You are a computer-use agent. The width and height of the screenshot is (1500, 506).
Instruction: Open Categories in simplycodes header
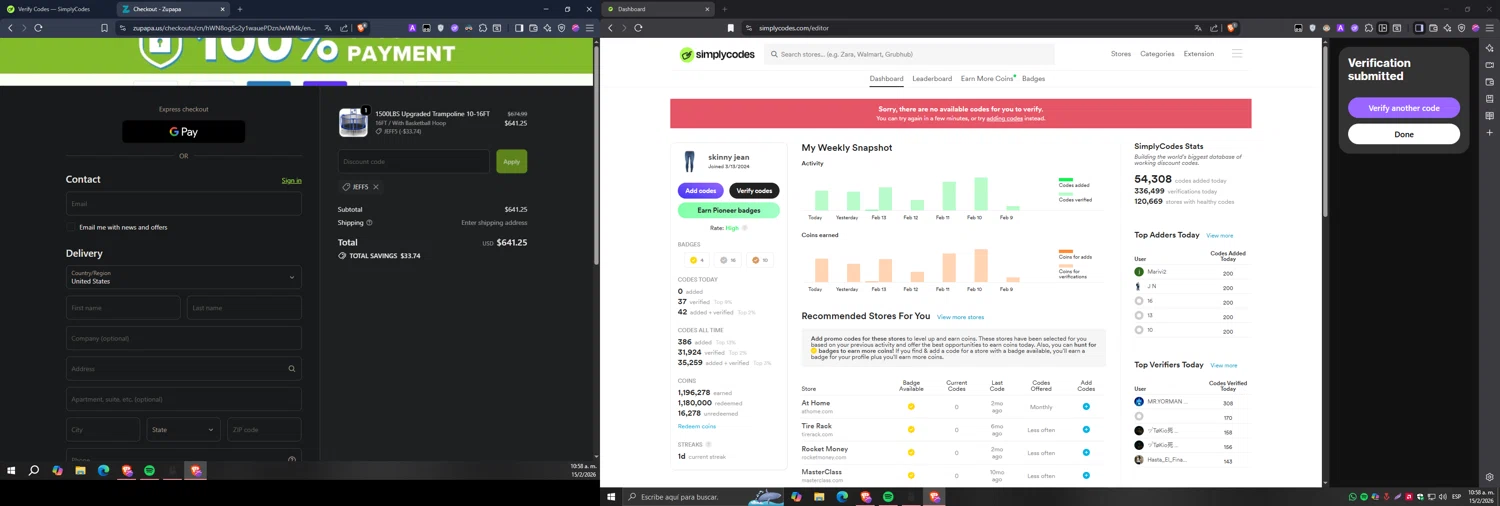pyautogui.click(x=1157, y=54)
